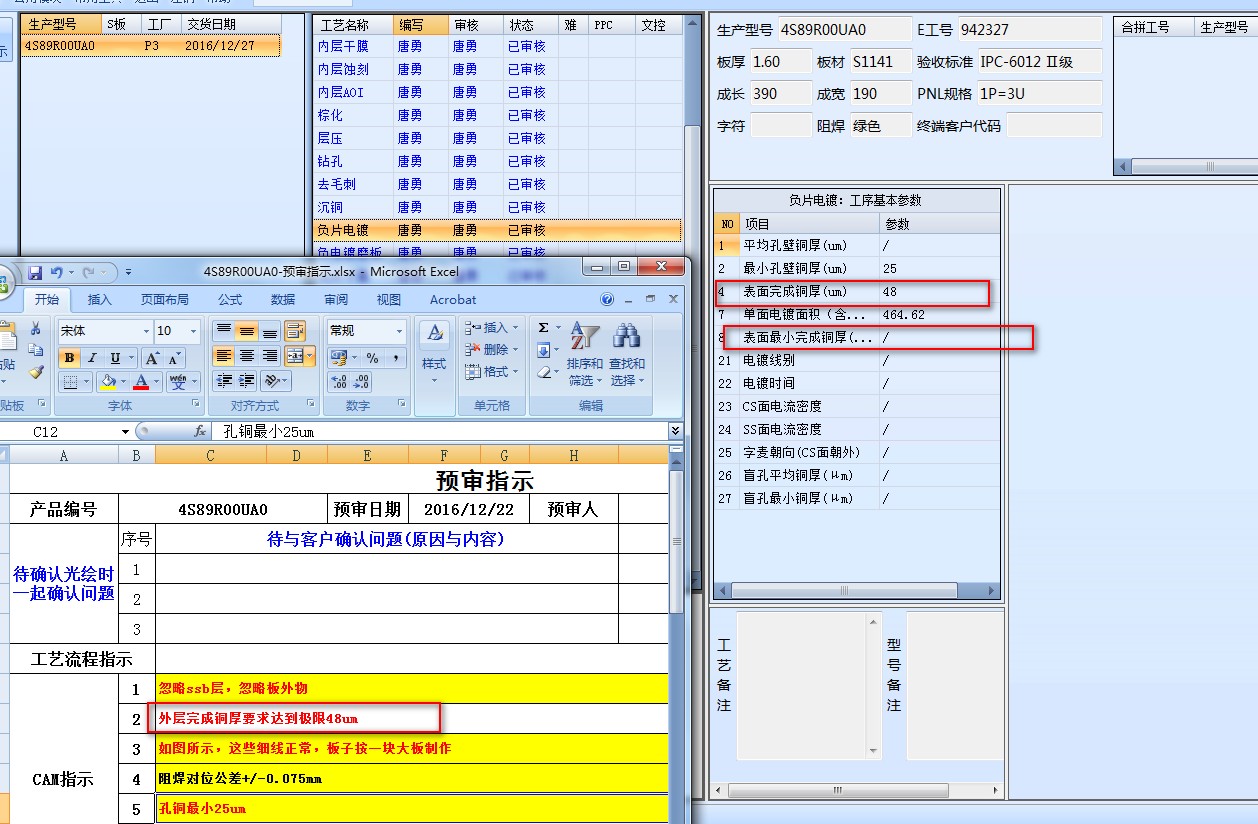Switch to 数据 ribbon tab

click(x=283, y=299)
